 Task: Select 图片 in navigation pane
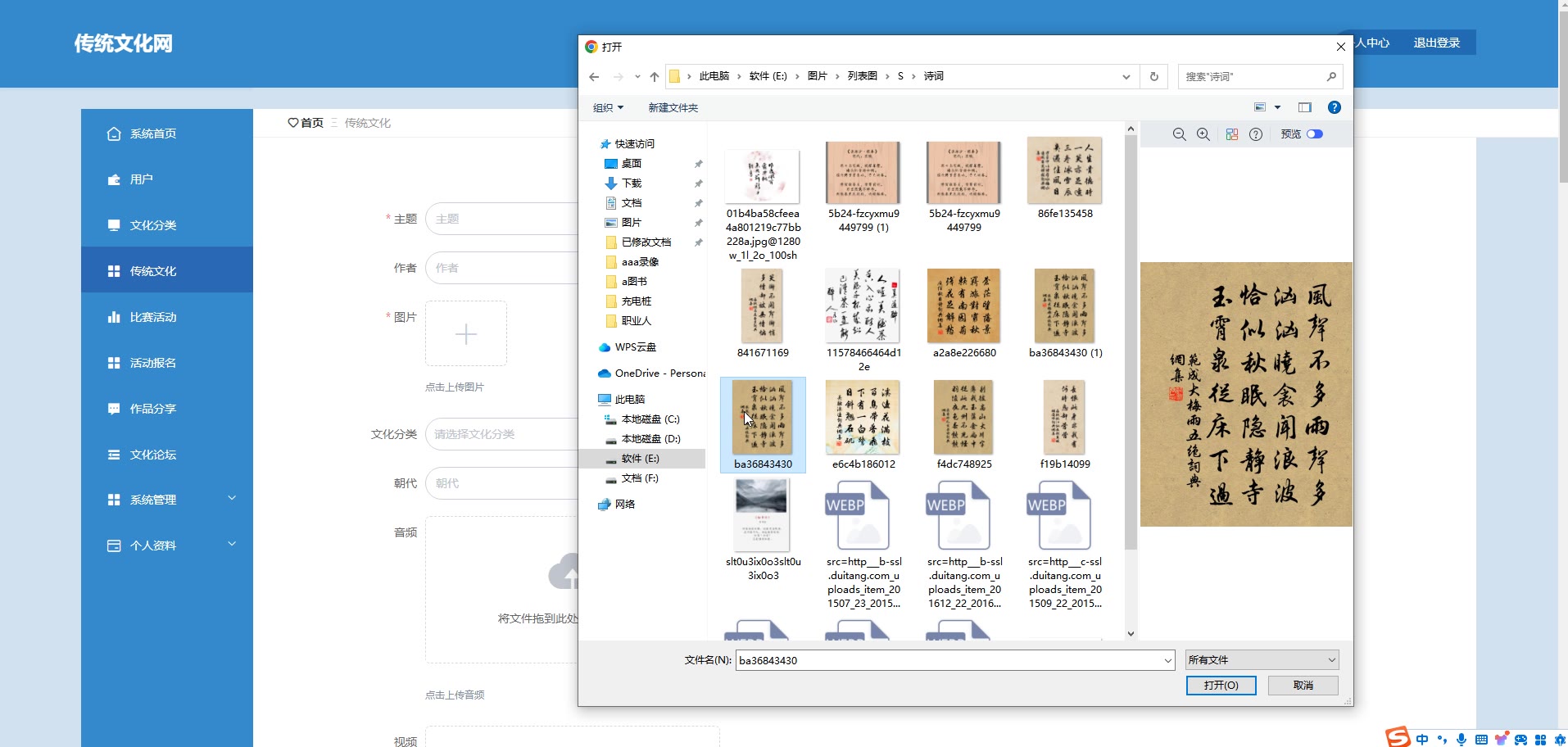click(631, 223)
